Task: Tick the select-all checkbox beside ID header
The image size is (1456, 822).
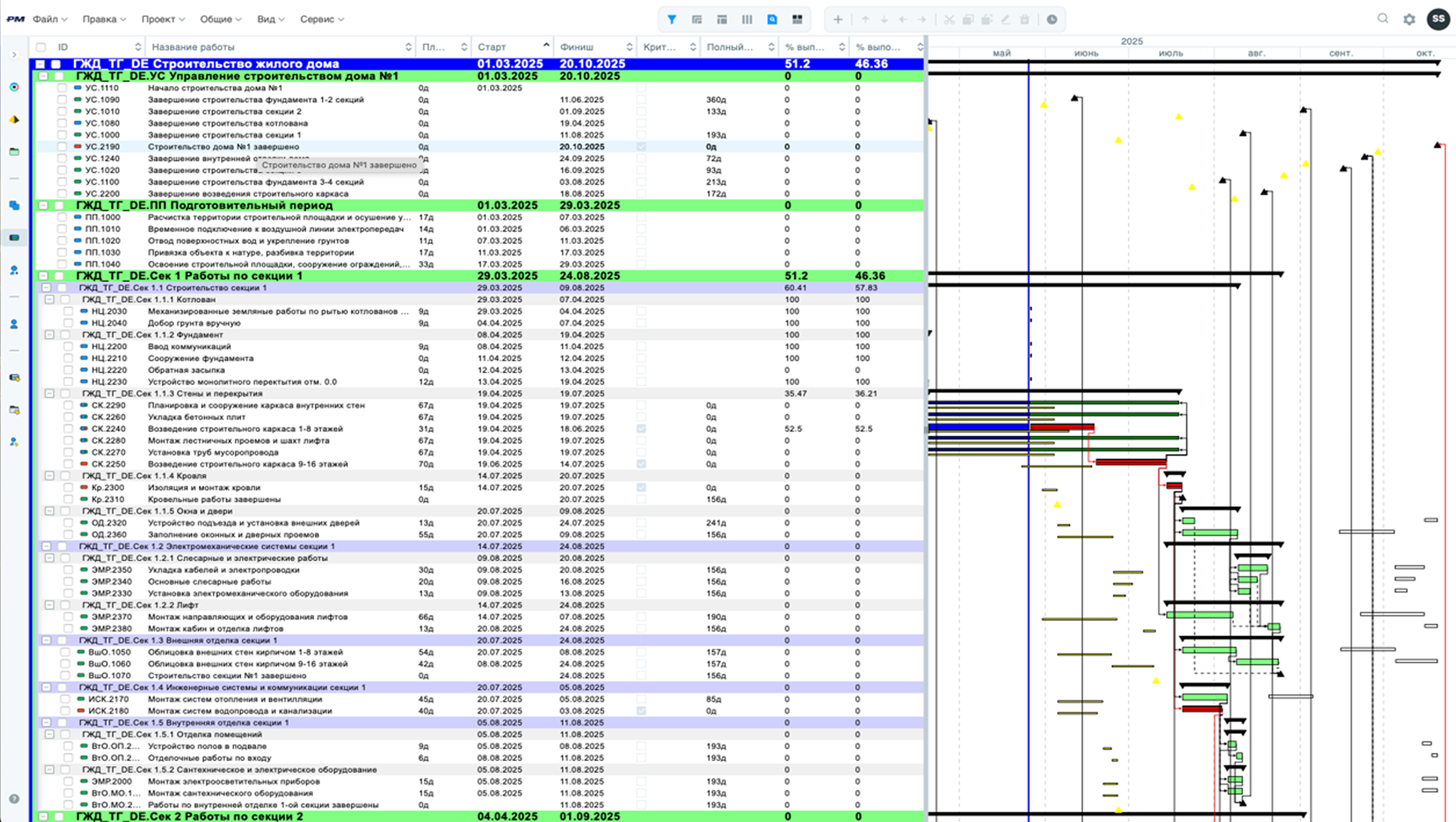Action: pyautogui.click(x=41, y=47)
